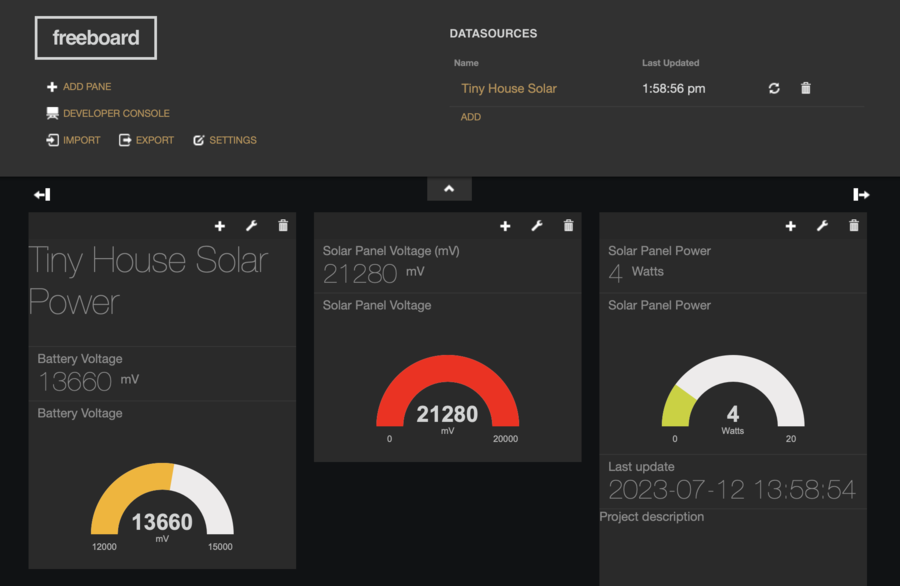Open dashboard SETTINGS

click(x=225, y=141)
